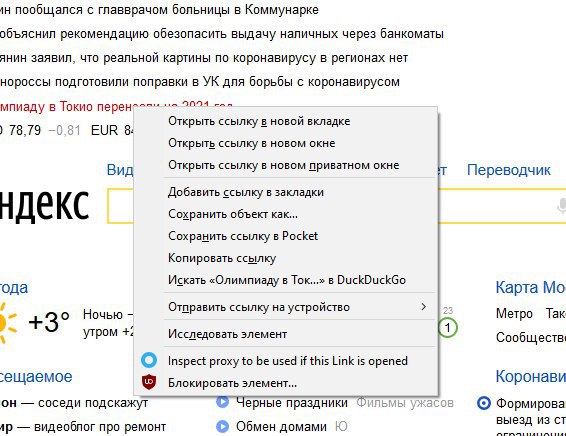Open the 'Метро' link
The width and height of the screenshot is (566, 436).
pos(514,313)
